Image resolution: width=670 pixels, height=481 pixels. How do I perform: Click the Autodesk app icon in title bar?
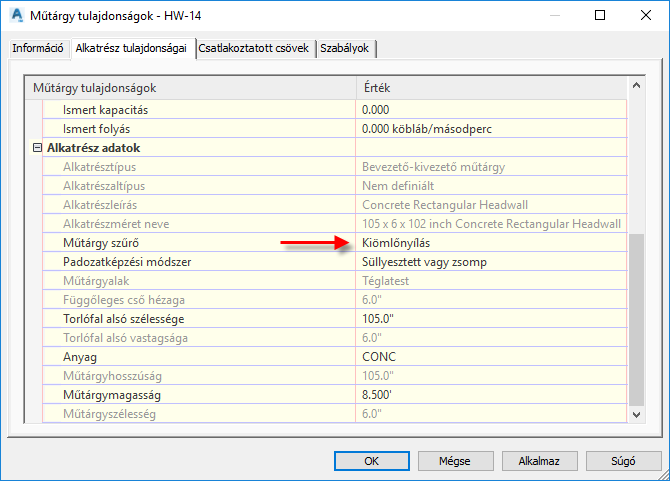point(17,16)
